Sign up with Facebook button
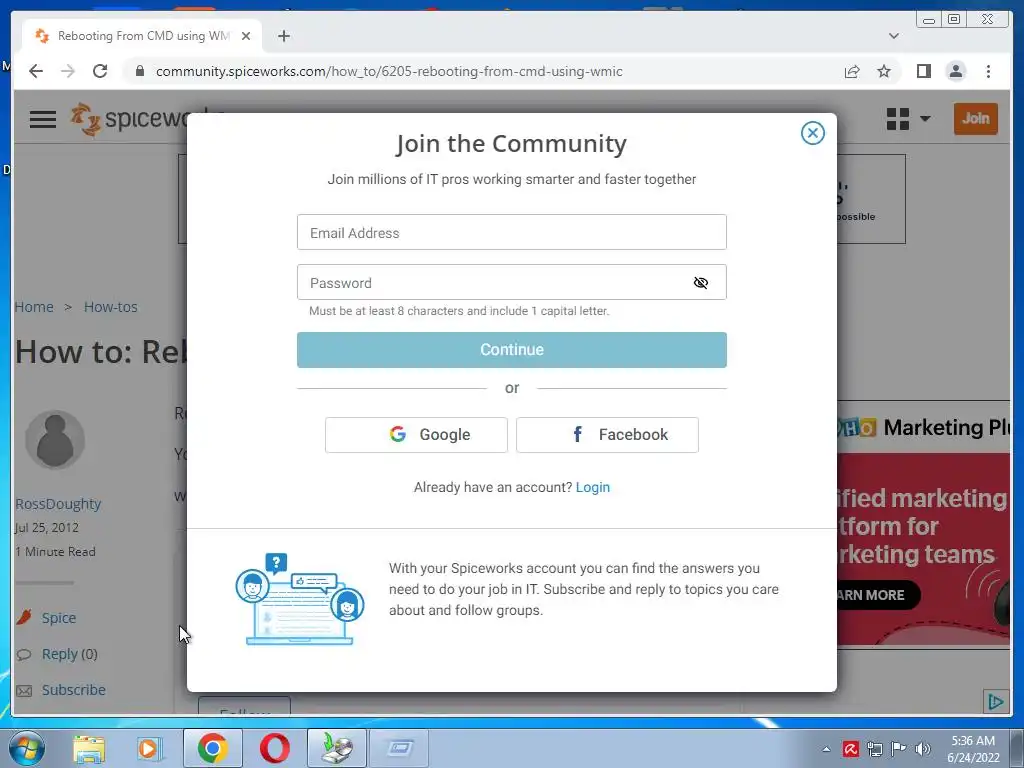 click(607, 435)
